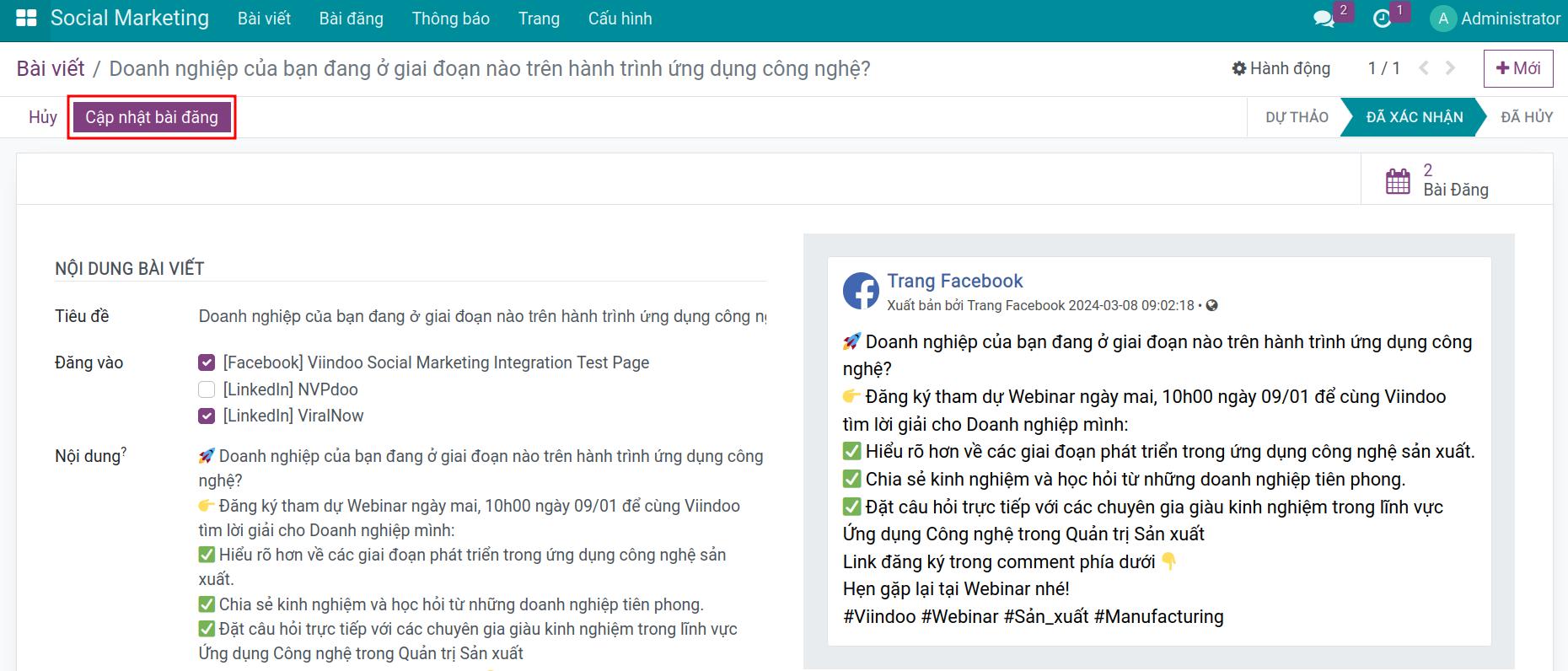Open the 2 Bài Đăng stat button
The height and width of the screenshot is (671, 1568).
coord(1457,180)
